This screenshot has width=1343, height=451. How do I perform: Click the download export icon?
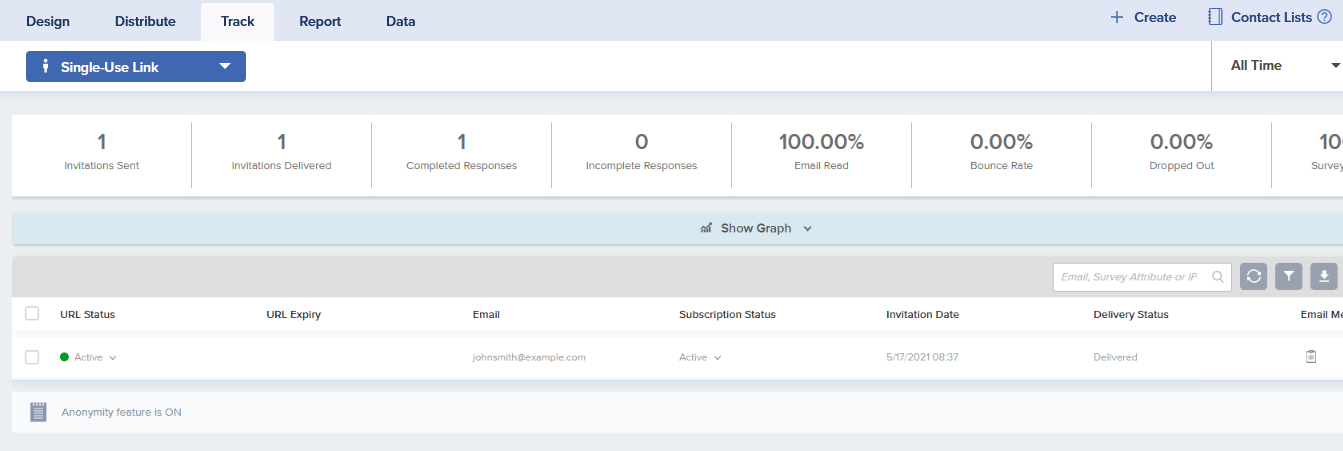1324,277
